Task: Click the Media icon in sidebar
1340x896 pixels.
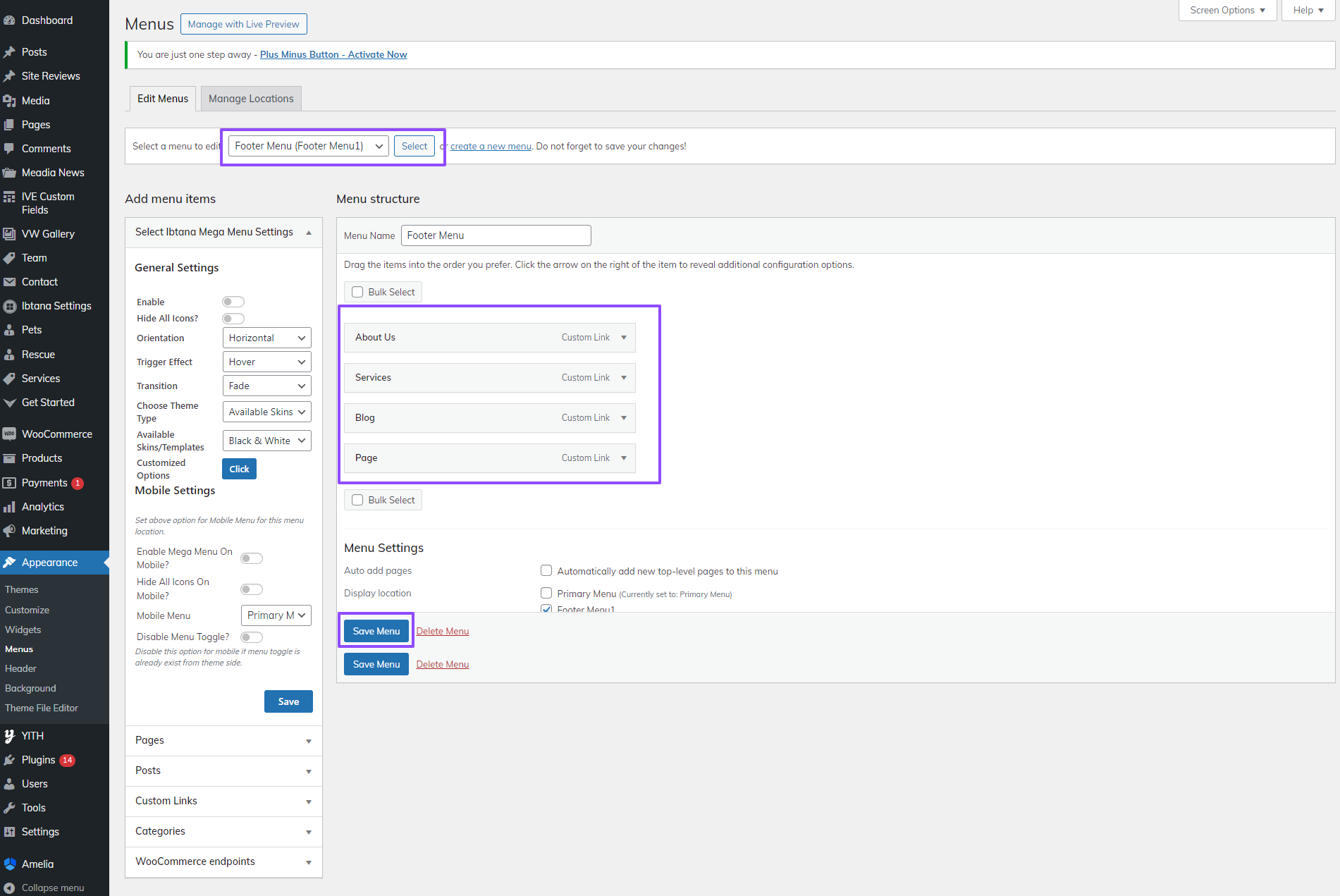Action: pyautogui.click(x=9, y=101)
